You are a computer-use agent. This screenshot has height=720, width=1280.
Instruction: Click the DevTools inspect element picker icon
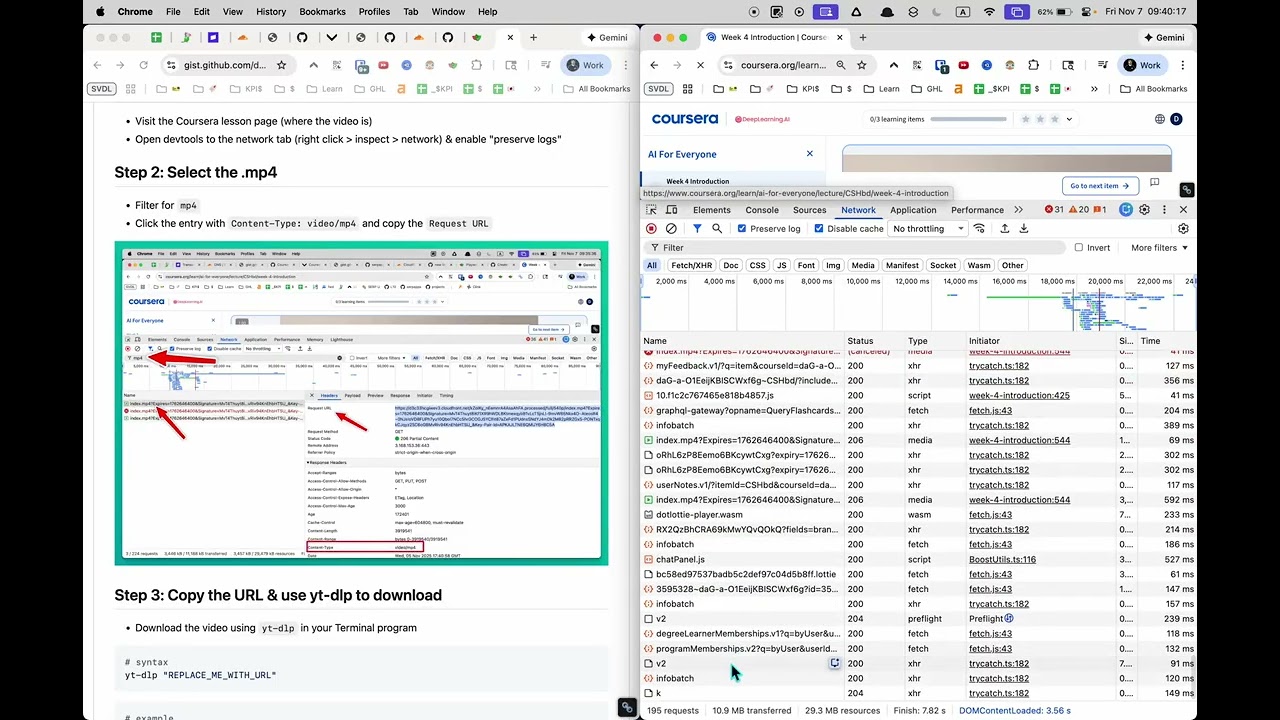pyautogui.click(x=651, y=210)
